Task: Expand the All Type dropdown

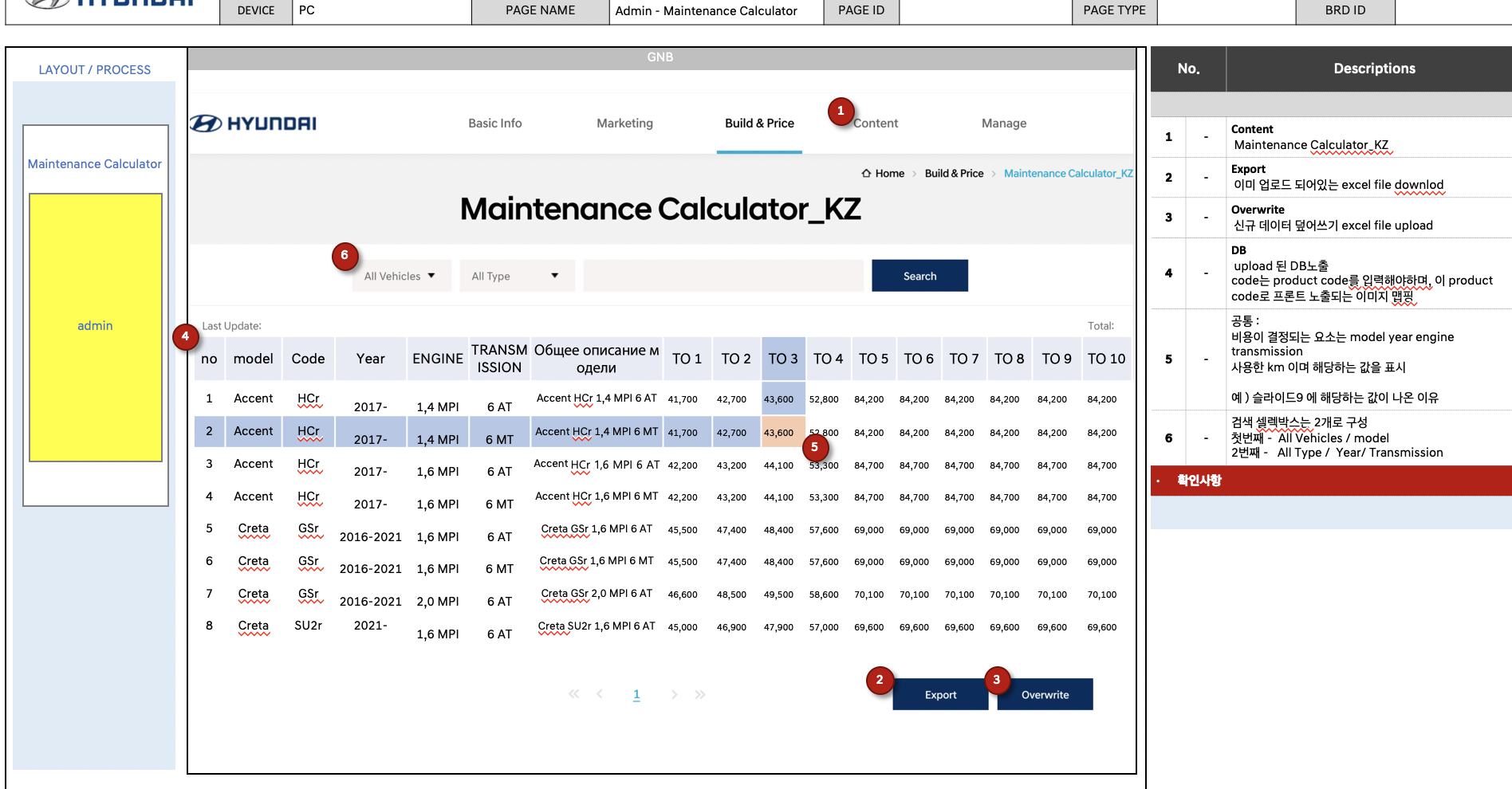Action: click(516, 276)
